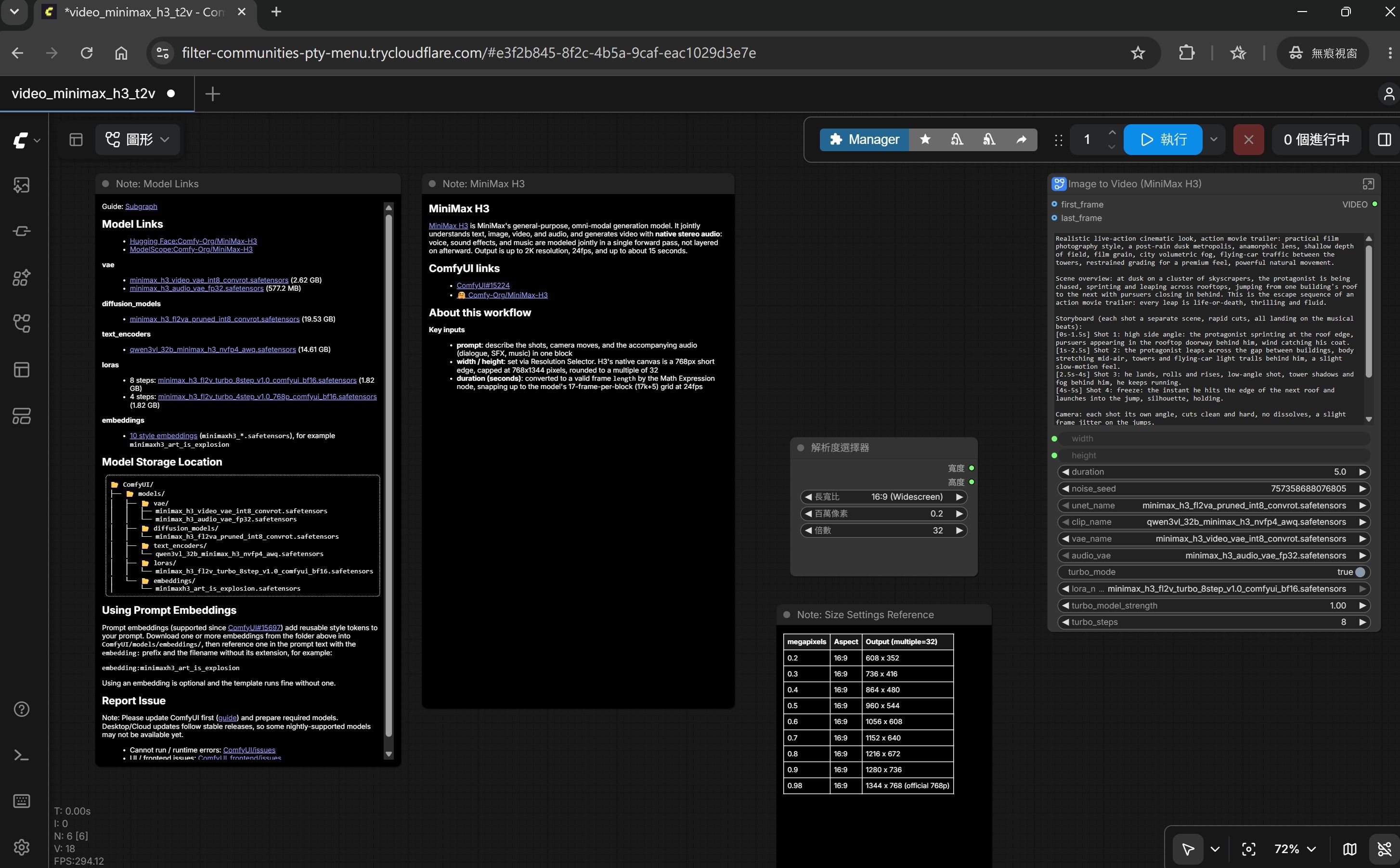Open the assets image icon in the sidebar
The width and height of the screenshot is (1400, 868).
coord(22,185)
